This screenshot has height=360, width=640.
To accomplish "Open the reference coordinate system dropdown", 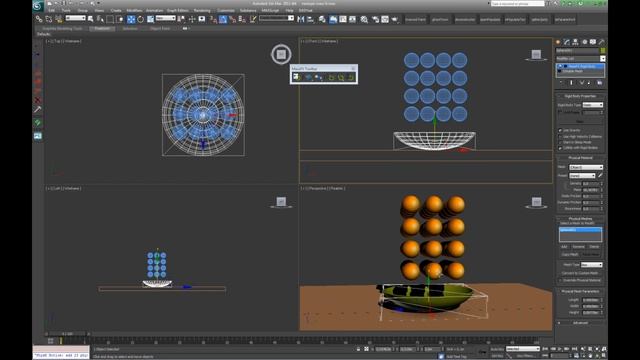I will pos(166,18).
